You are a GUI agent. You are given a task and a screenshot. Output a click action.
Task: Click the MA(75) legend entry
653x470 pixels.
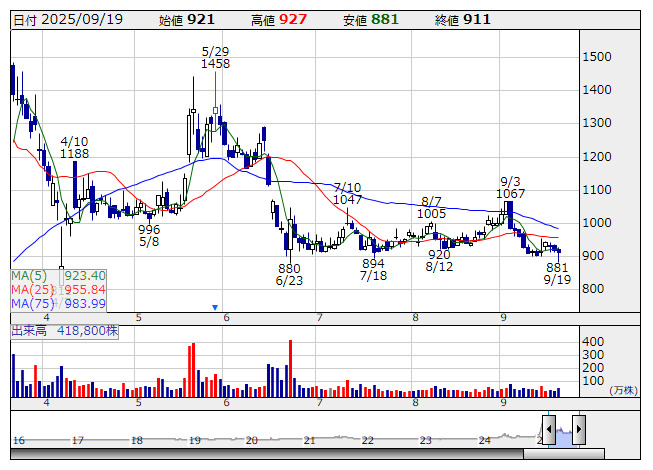click(58, 303)
